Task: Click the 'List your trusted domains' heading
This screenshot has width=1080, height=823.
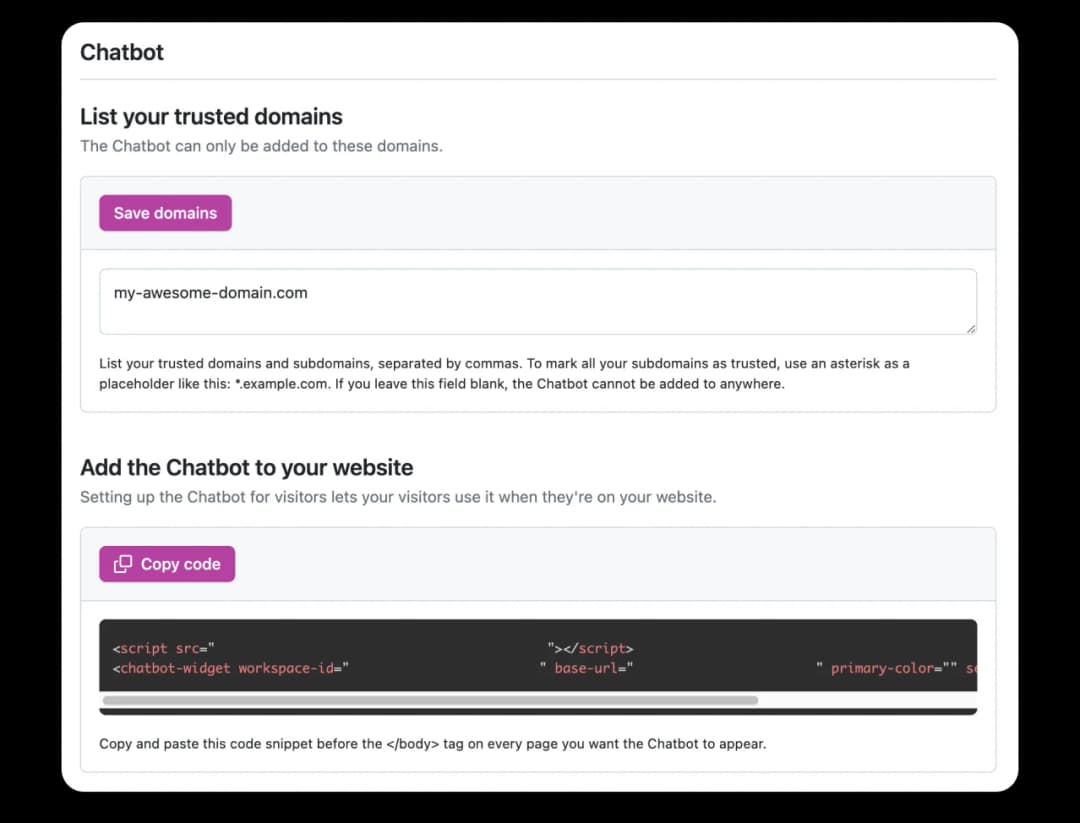Action: [211, 116]
